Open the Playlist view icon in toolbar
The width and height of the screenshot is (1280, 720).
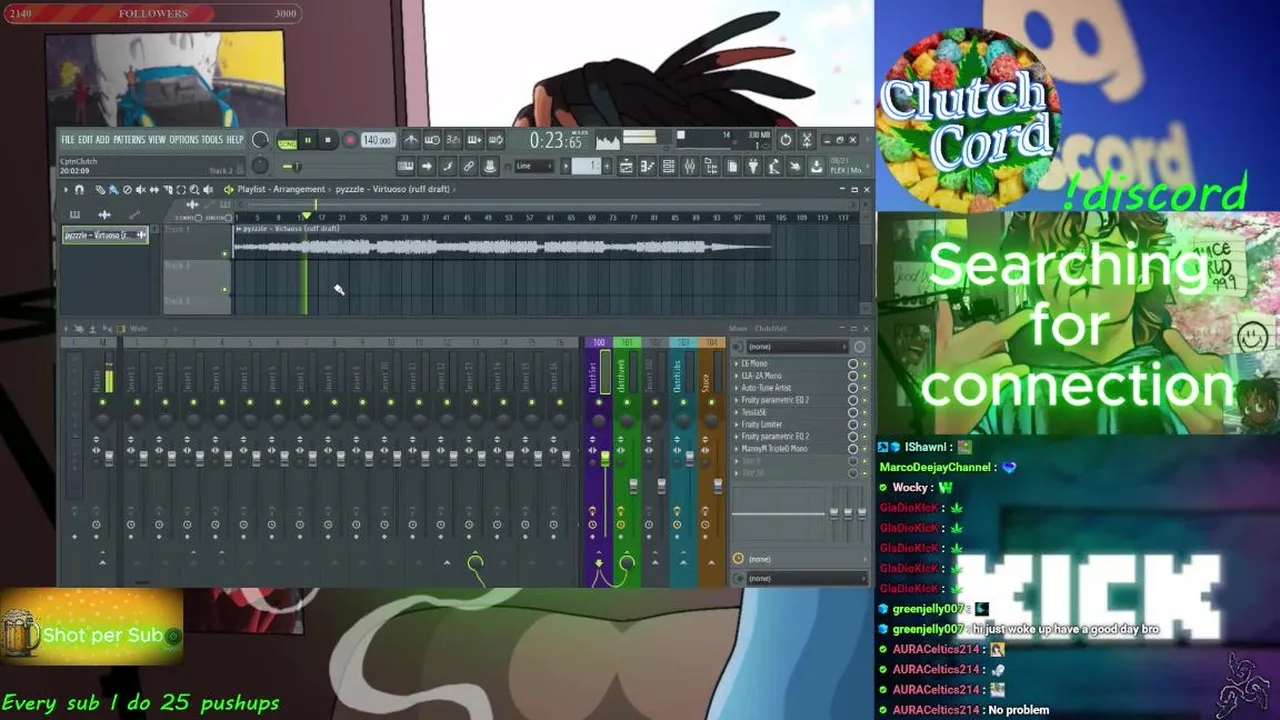click(x=625, y=166)
